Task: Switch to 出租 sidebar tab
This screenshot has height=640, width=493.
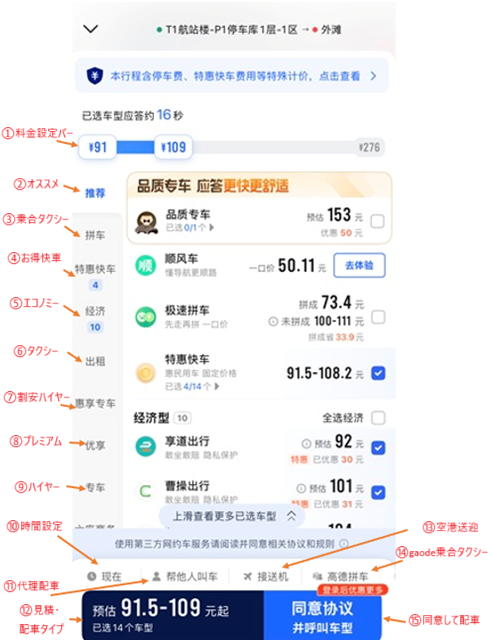Action: tap(95, 361)
